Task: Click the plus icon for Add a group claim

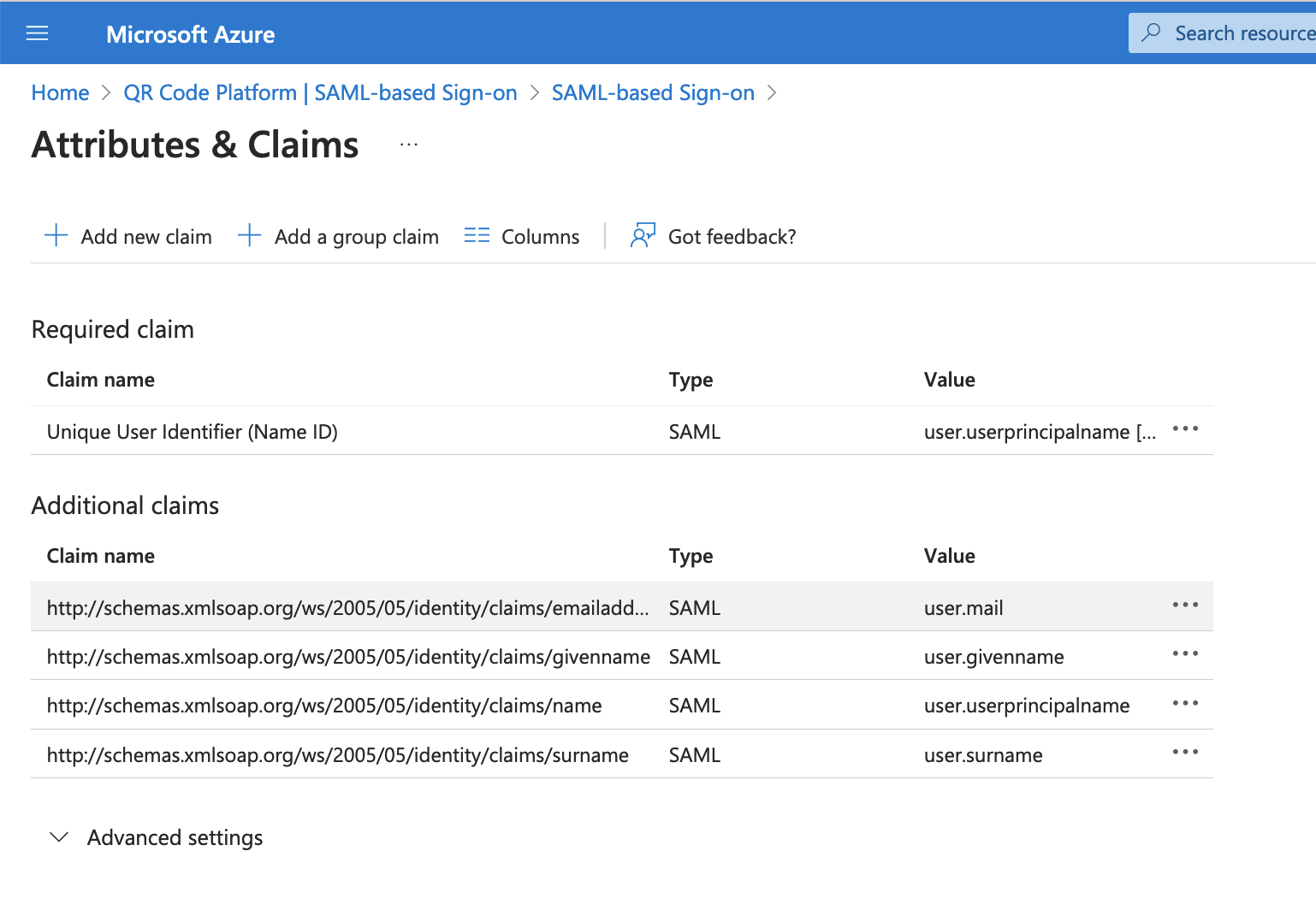Action: (x=249, y=235)
